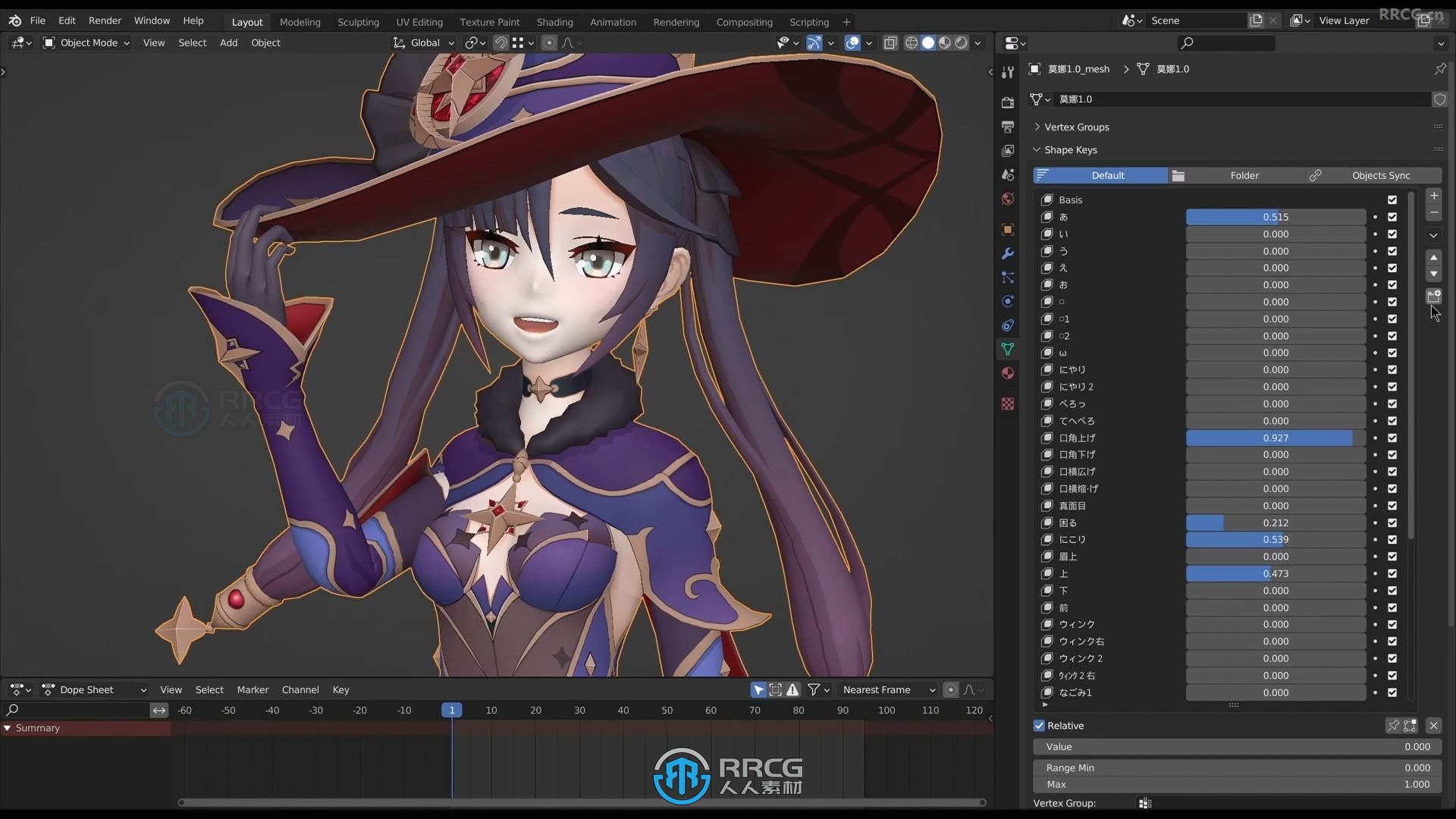Screen dimensions: 1456x819
Task: Open the viewport Add menu
Action: pyautogui.click(x=228, y=43)
